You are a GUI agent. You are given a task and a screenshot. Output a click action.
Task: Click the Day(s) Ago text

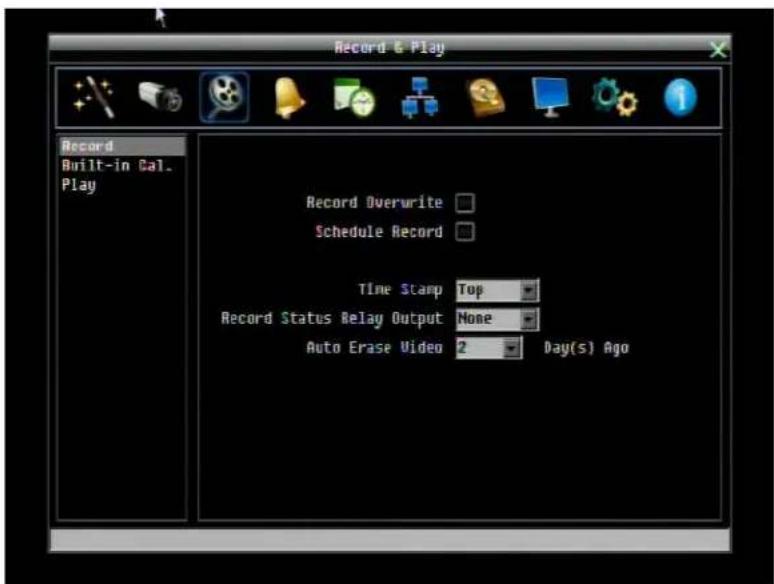click(586, 348)
